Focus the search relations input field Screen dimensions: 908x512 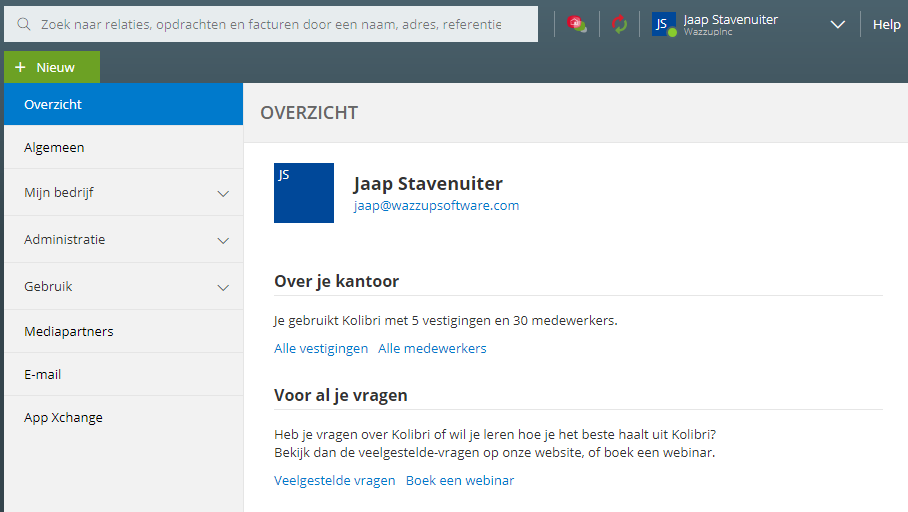pos(271,24)
